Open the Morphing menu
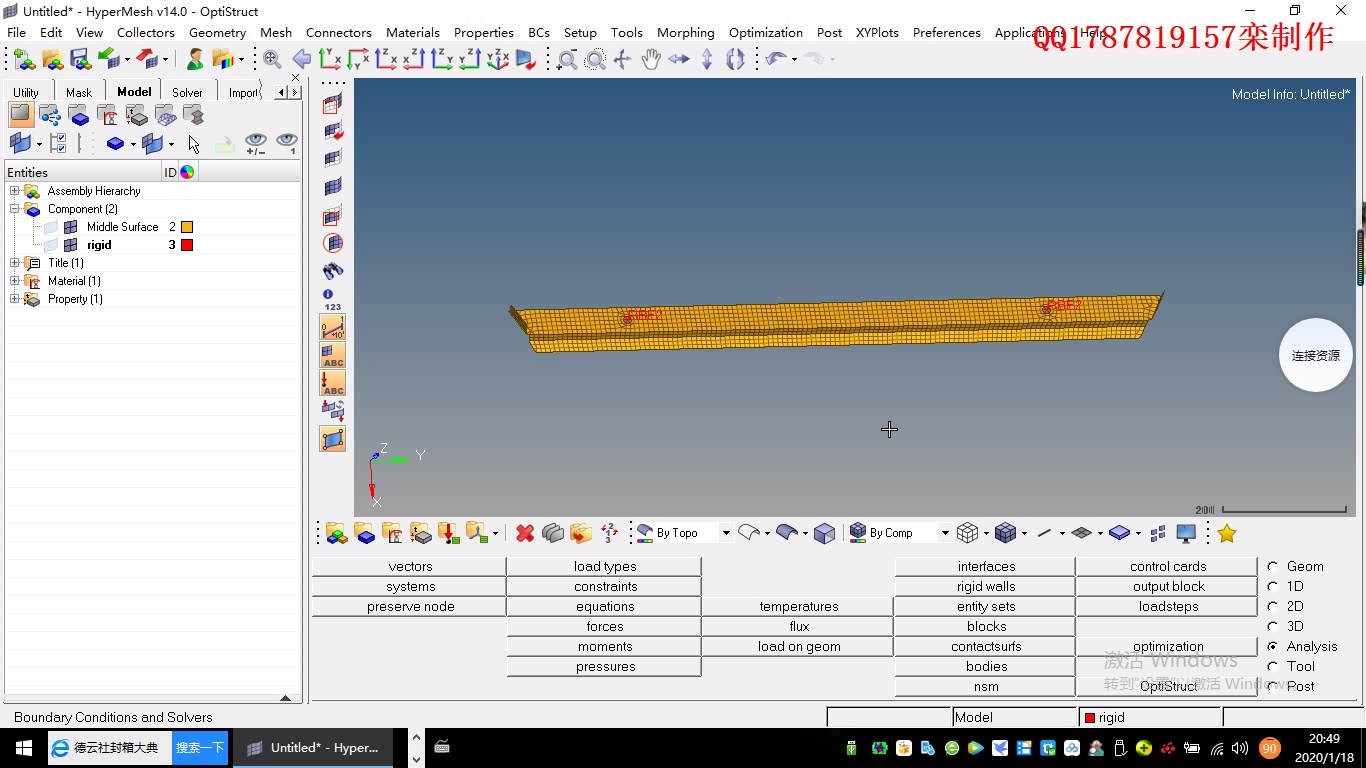1366x768 pixels. click(685, 32)
